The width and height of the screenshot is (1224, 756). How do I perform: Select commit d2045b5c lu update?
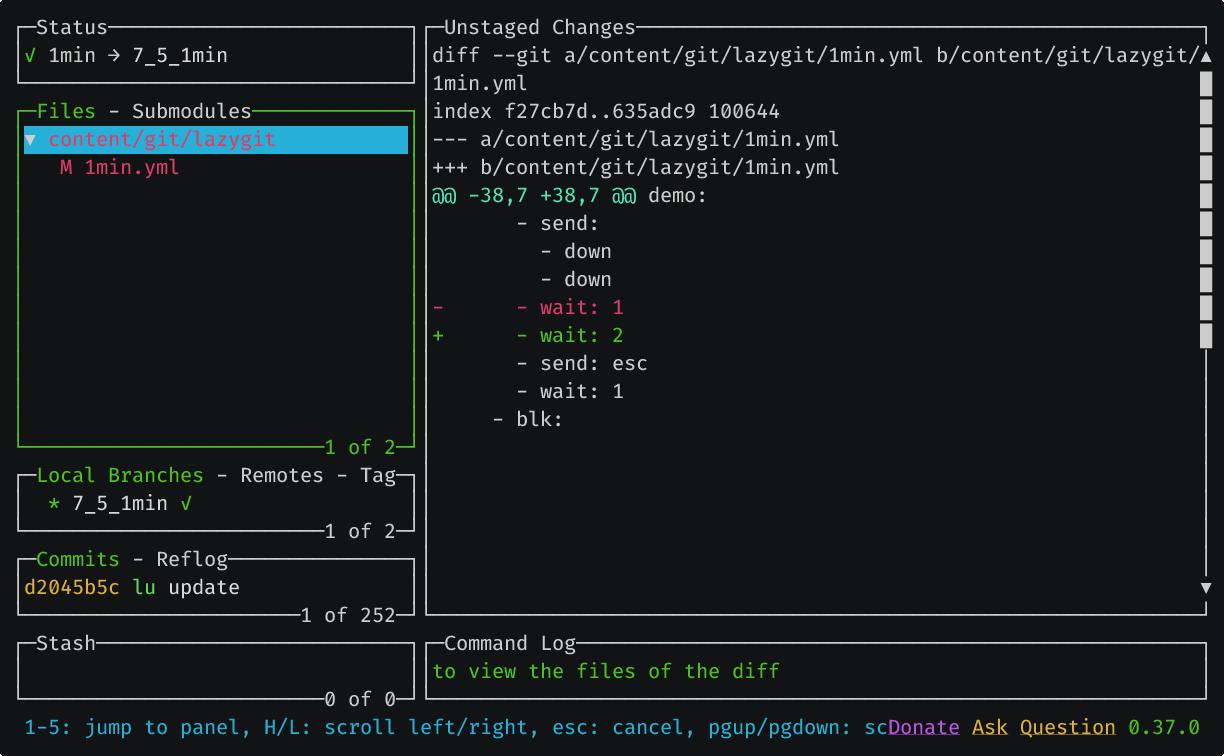click(x=130, y=587)
